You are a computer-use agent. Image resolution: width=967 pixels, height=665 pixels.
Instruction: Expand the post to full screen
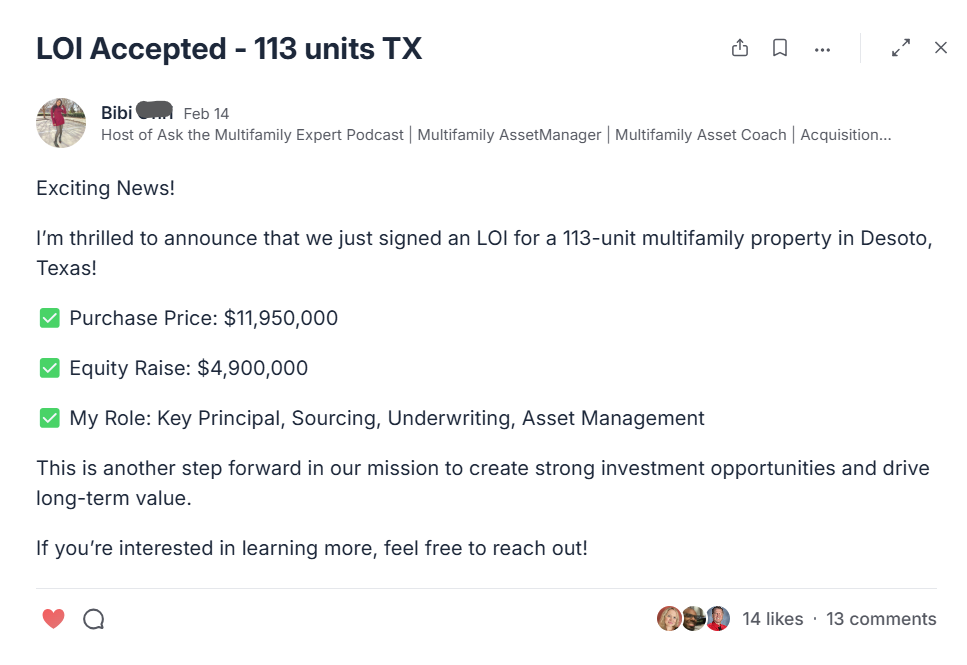pyautogui.click(x=901, y=48)
